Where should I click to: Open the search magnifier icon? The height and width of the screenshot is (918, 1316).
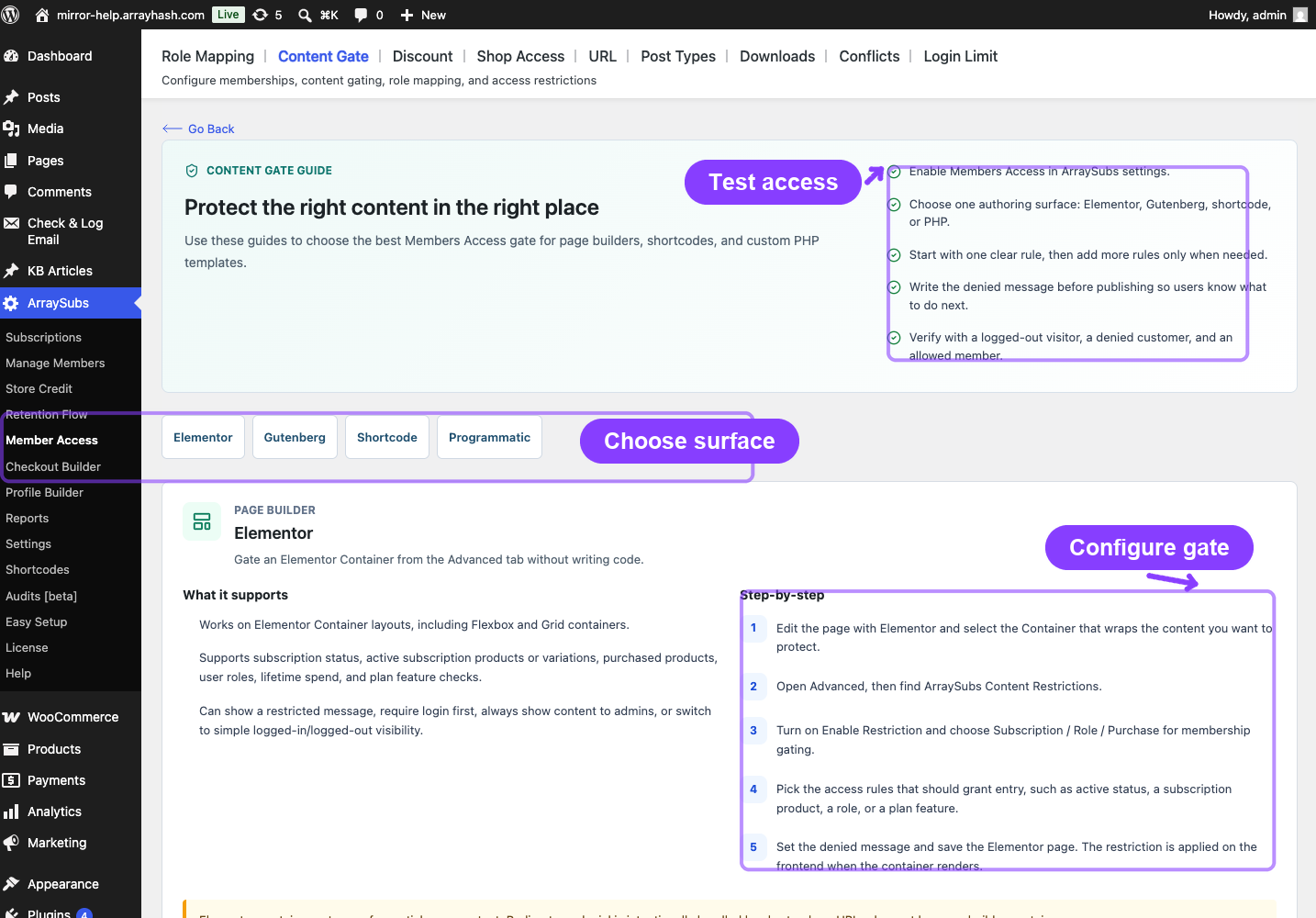pyautogui.click(x=305, y=15)
